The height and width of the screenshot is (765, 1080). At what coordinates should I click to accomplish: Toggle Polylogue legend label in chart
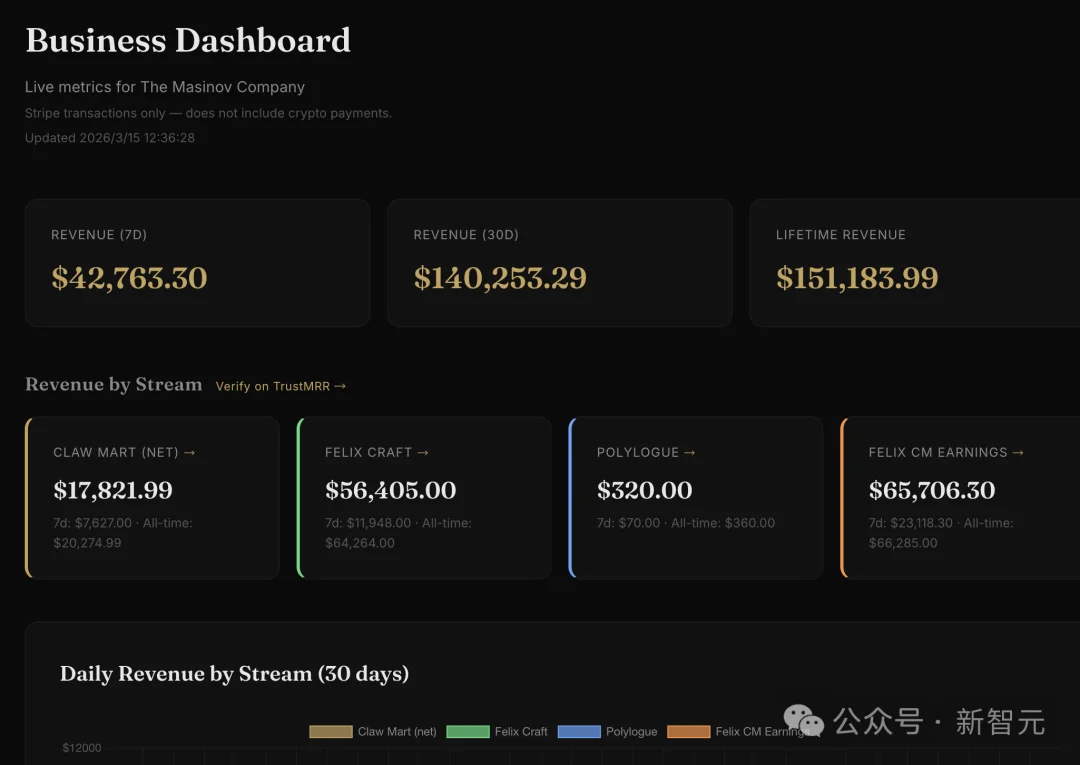[x=631, y=732]
